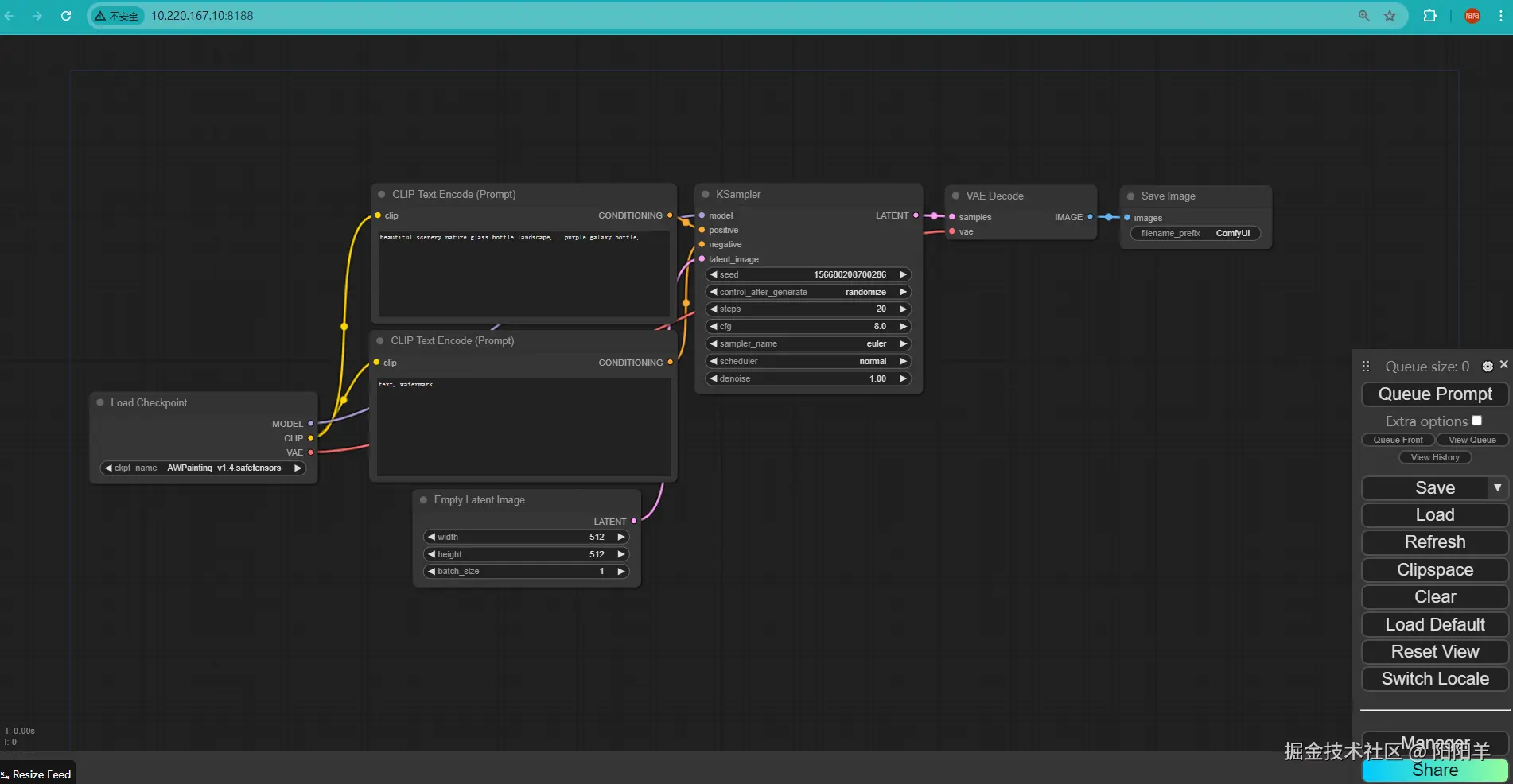Collapse the Load Checkpoint node via title dot
Viewport: 1513px width, 784px height.
click(100, 402)
